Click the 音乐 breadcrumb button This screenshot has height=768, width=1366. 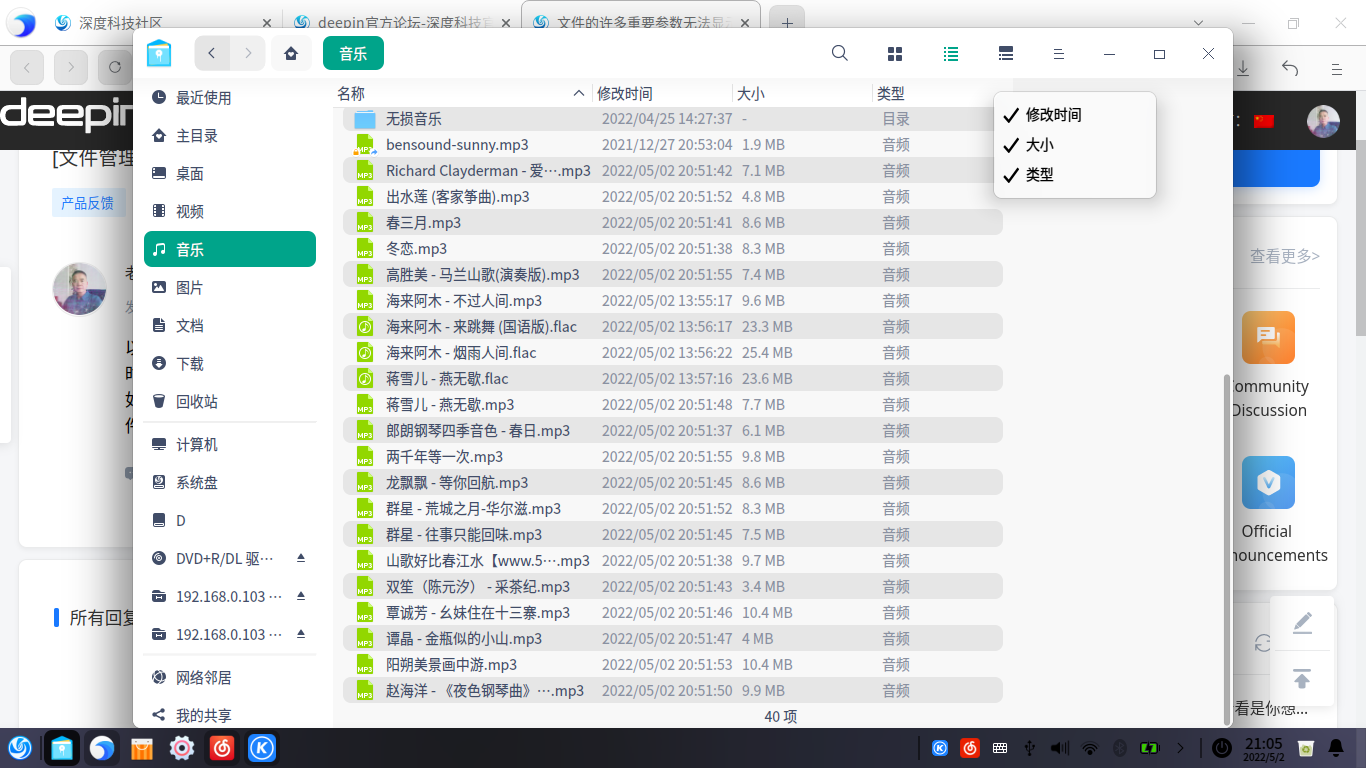pos(351,53)
